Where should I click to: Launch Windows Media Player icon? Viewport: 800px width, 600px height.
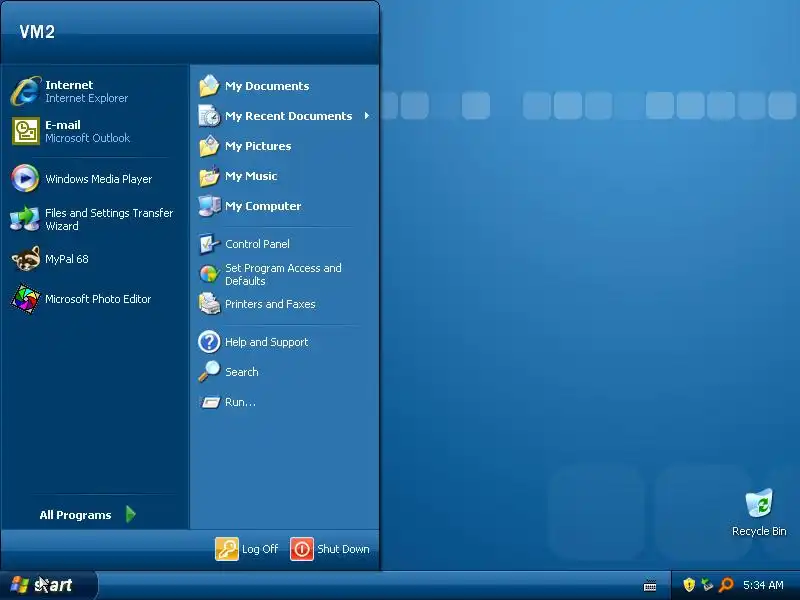pyautogui.click(x=25, y=179)
